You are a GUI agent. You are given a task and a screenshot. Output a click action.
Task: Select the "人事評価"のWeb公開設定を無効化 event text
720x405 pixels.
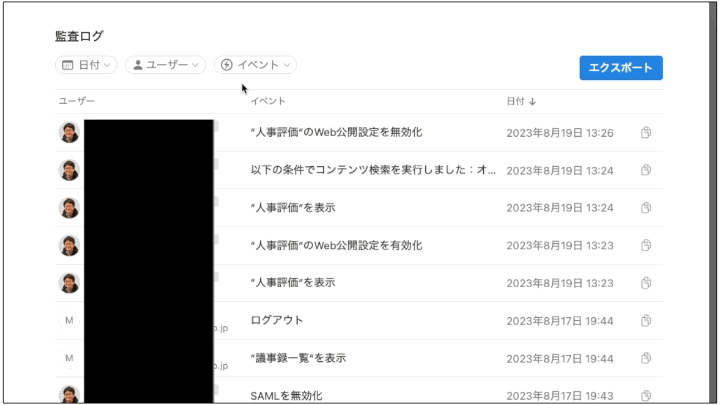coord(336,132)
